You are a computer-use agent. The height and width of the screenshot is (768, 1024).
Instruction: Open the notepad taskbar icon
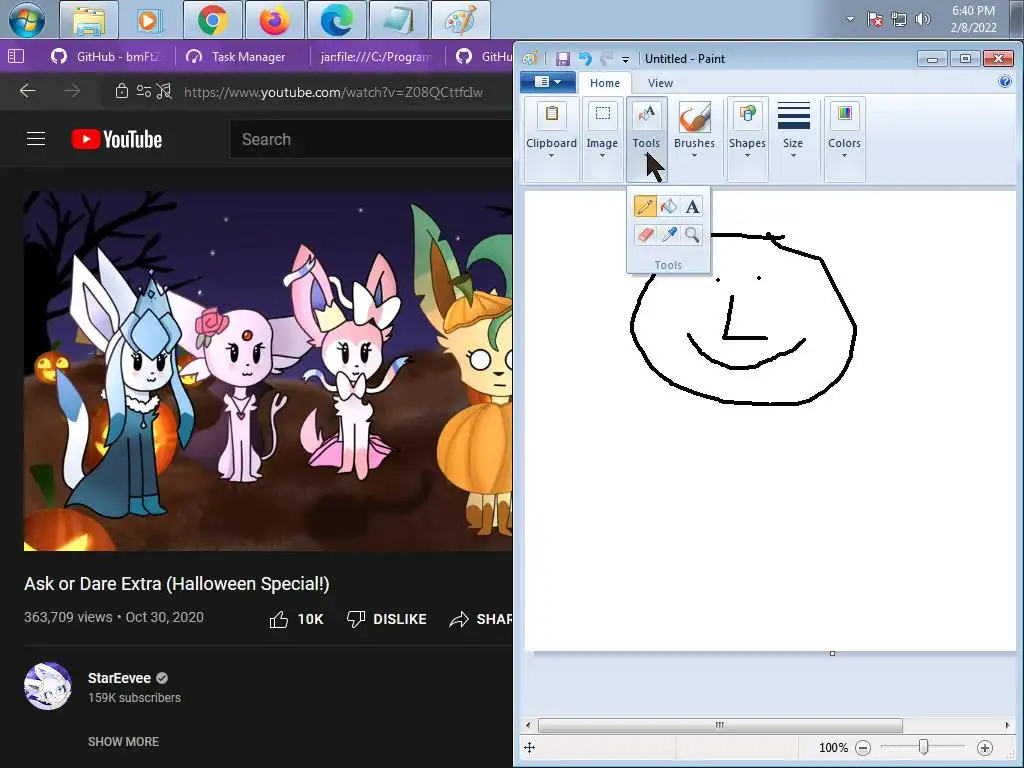coord(398,20)
